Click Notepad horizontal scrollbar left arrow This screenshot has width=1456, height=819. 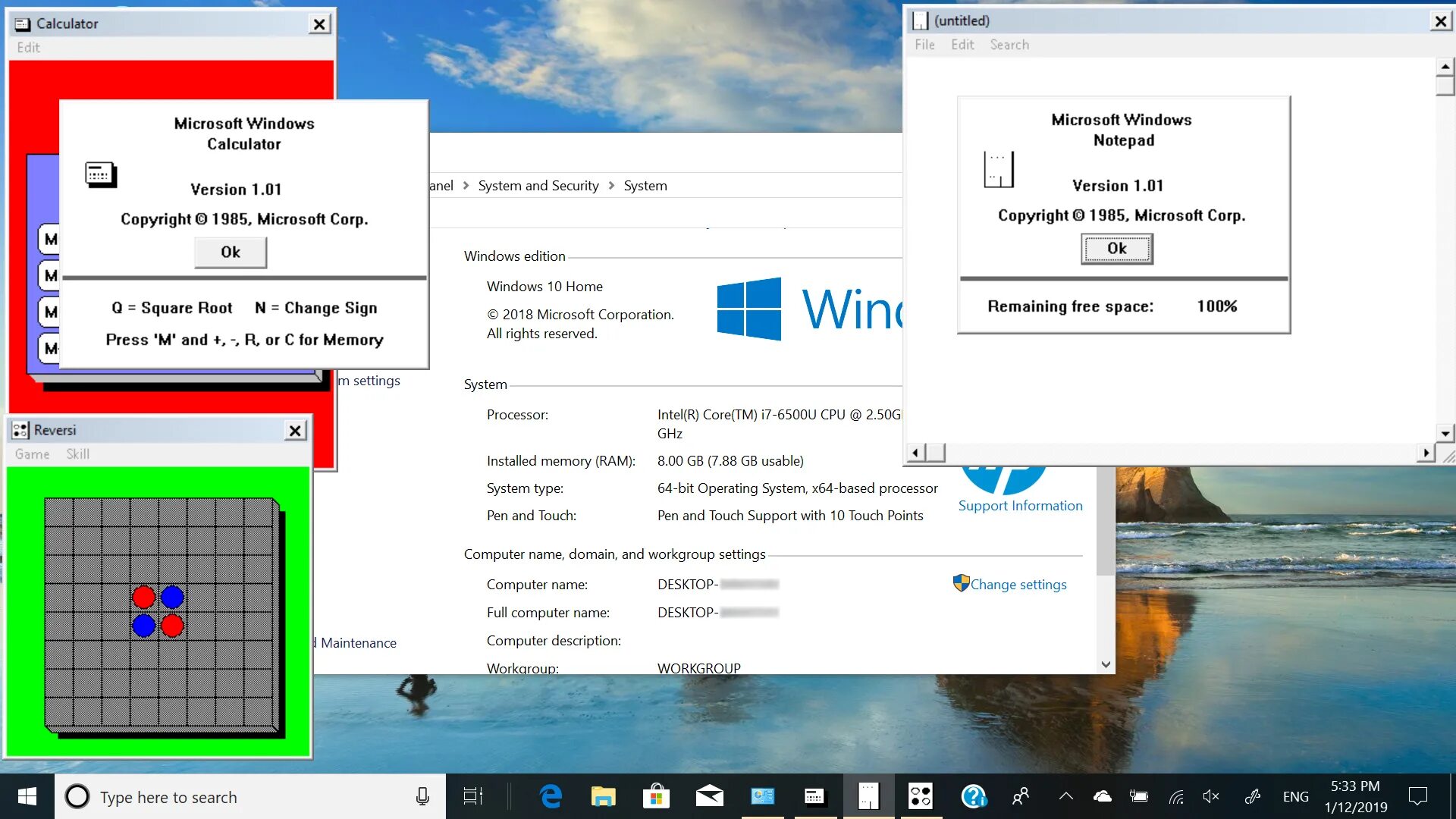click(x=916, y=453)
